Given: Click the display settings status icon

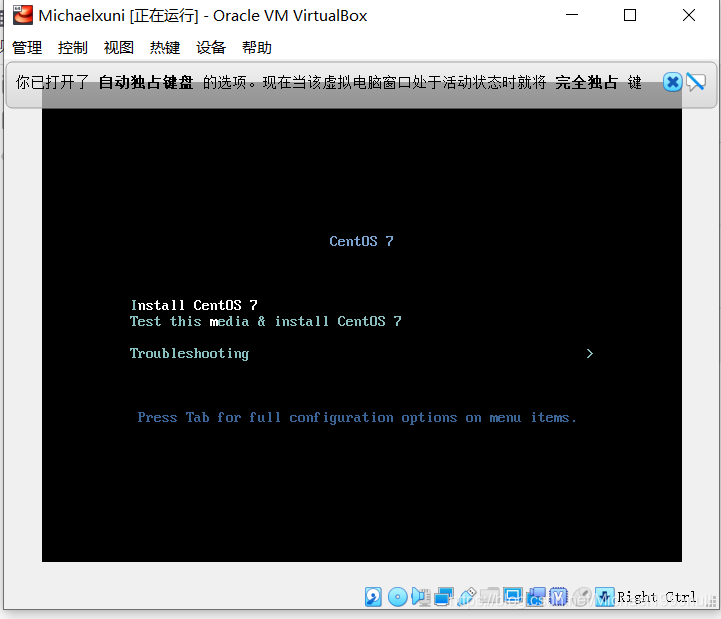Looking at the screenshot, I should click(513, 596).
